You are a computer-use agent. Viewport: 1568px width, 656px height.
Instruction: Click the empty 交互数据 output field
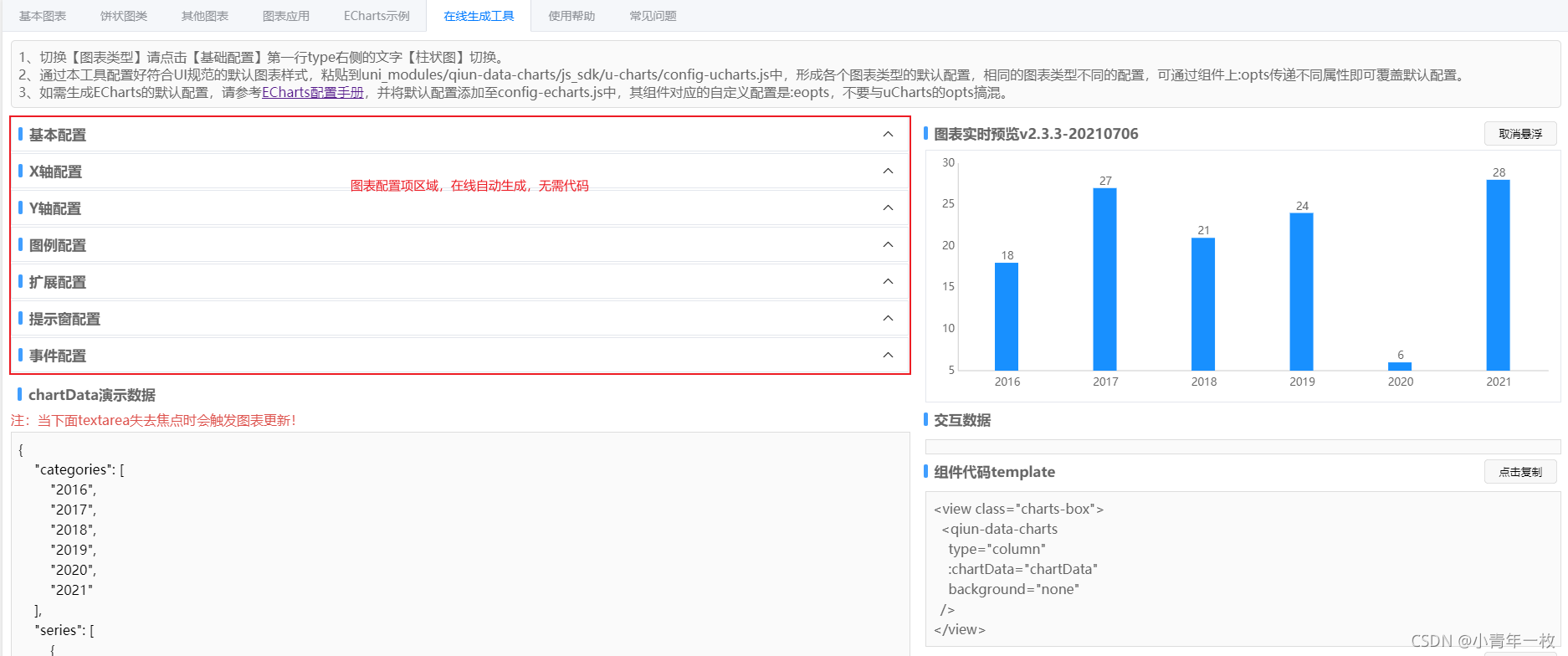[x=1242, y=447]
